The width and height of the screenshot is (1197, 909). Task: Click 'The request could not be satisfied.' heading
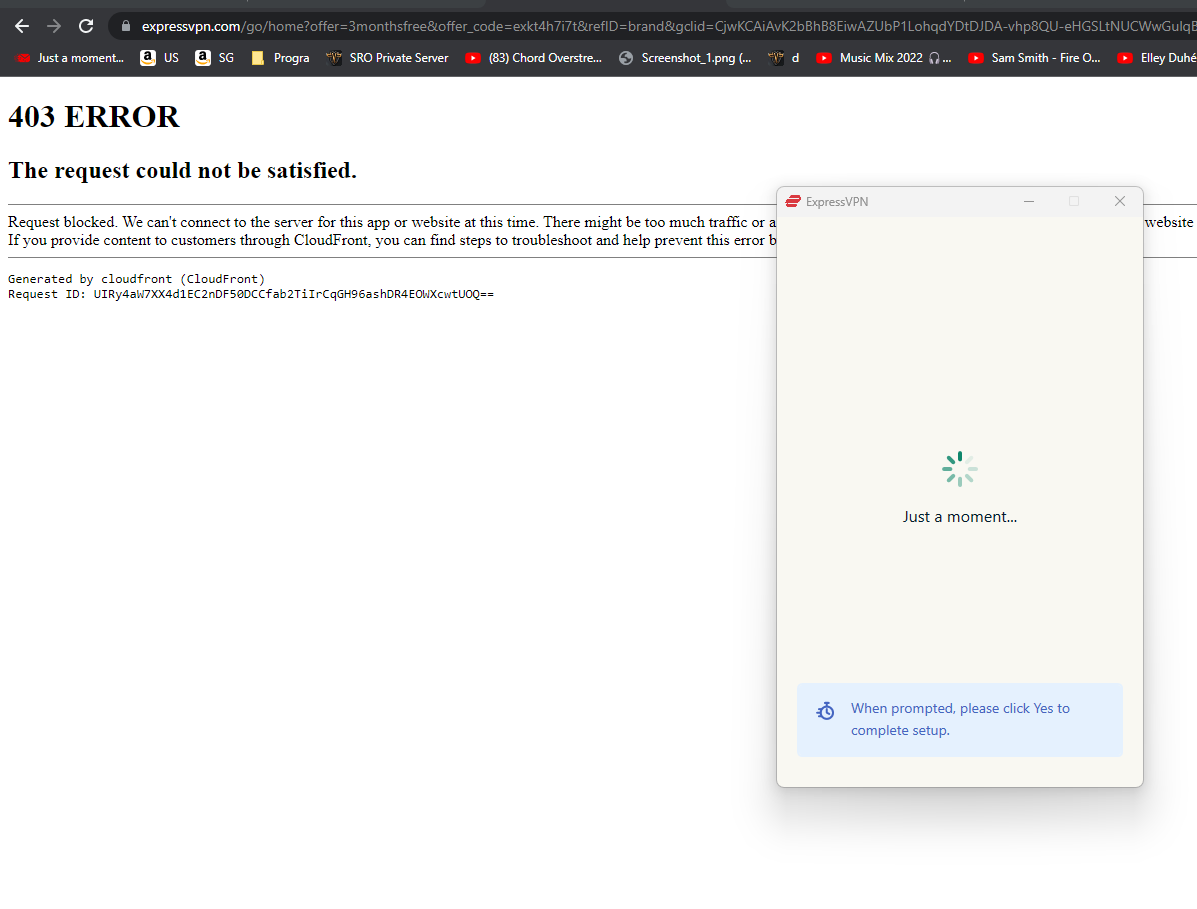[x=182, y=170]
